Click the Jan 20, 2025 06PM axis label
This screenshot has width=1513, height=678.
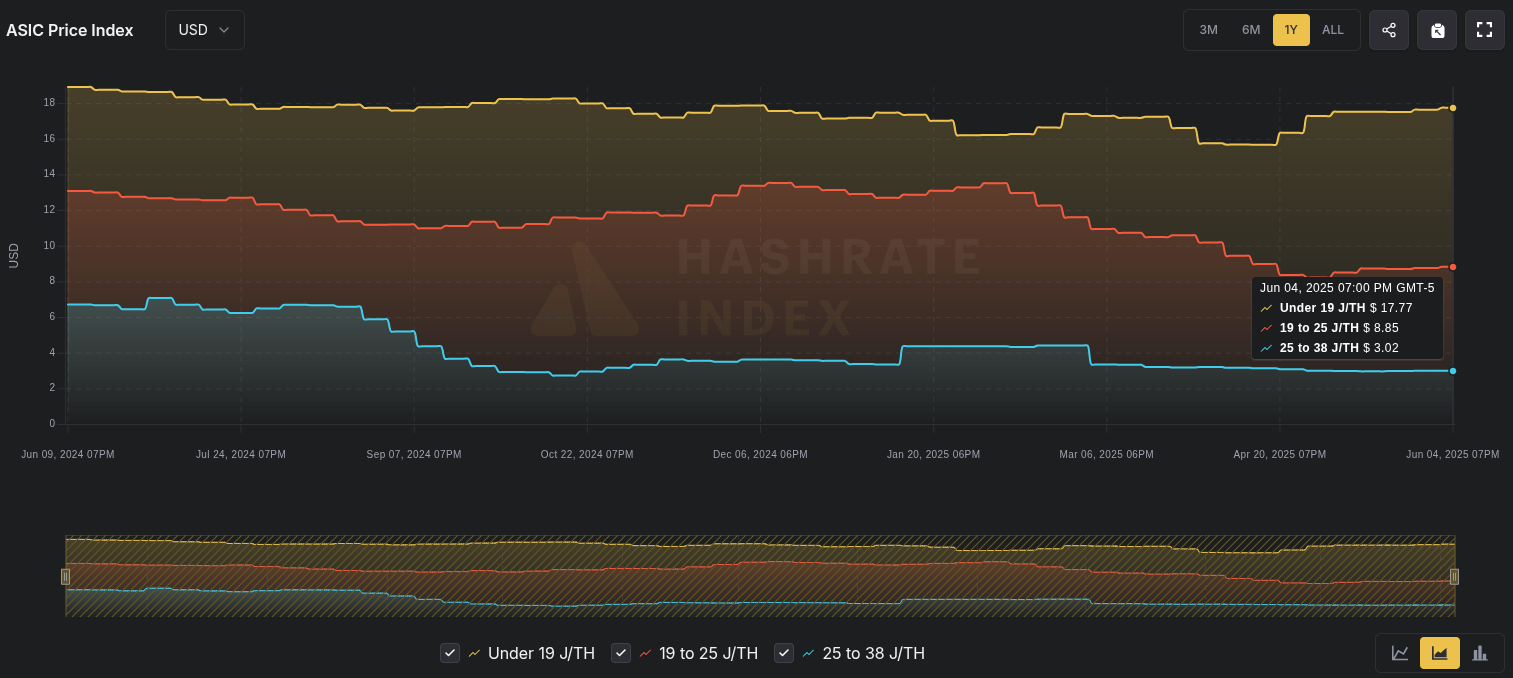[933, 454]
